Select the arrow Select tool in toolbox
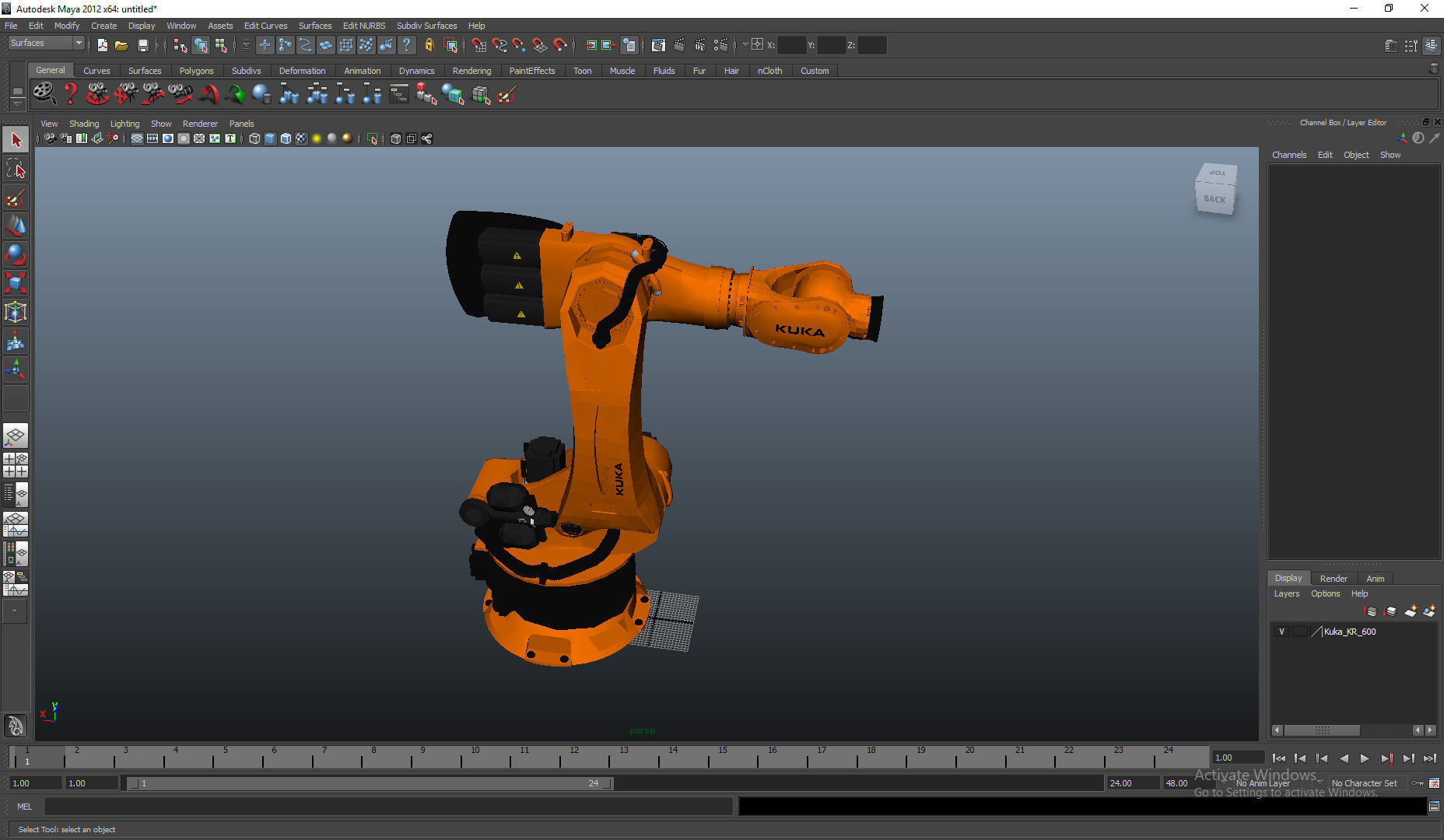The width and height of the screenshot is (1444, 840). click(16, 140)
